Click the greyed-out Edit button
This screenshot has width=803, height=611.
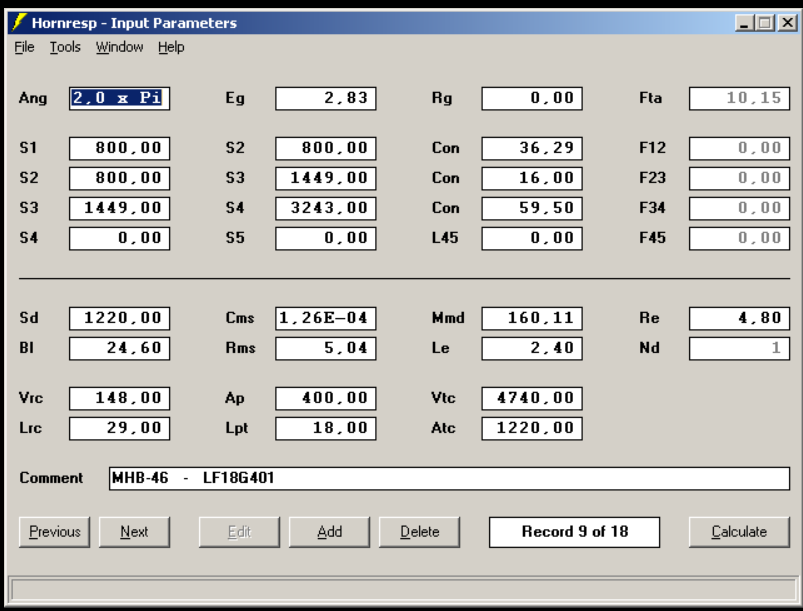tap(239, 532)
